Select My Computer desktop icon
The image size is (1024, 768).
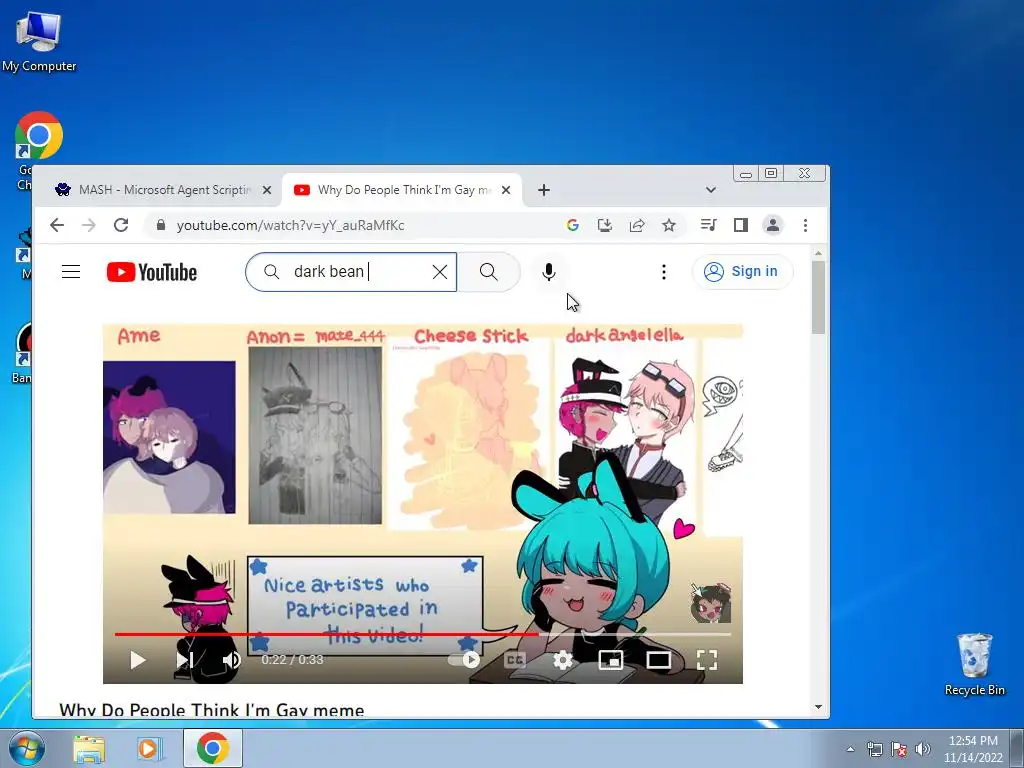tap(39, 42)
